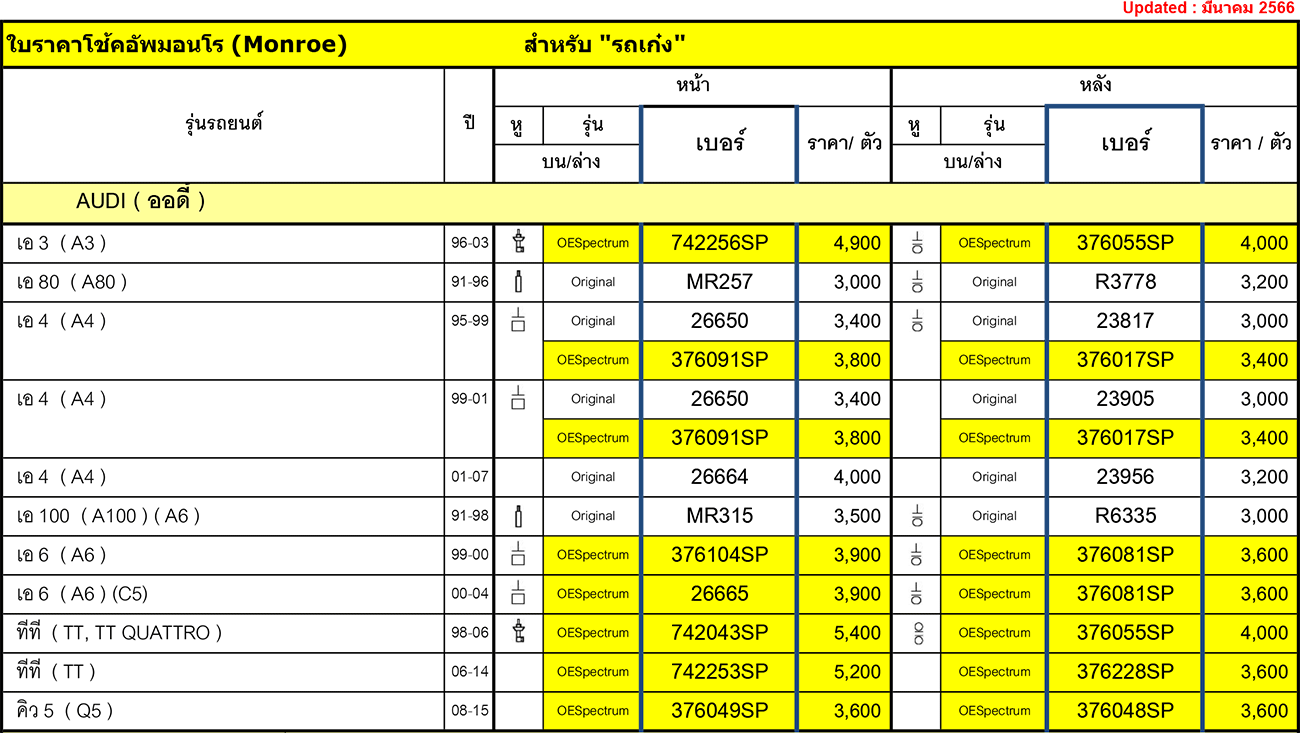Select front part number 742253SP
Screen dimensions: 1300x733
pyautogui.click(x=719, y=672)
